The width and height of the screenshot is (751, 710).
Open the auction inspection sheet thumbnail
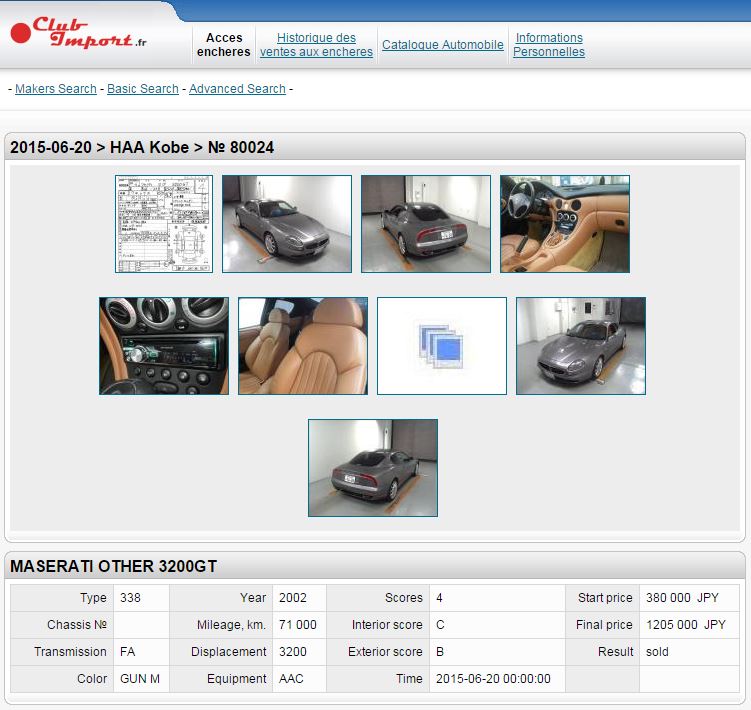click(164, 224)
